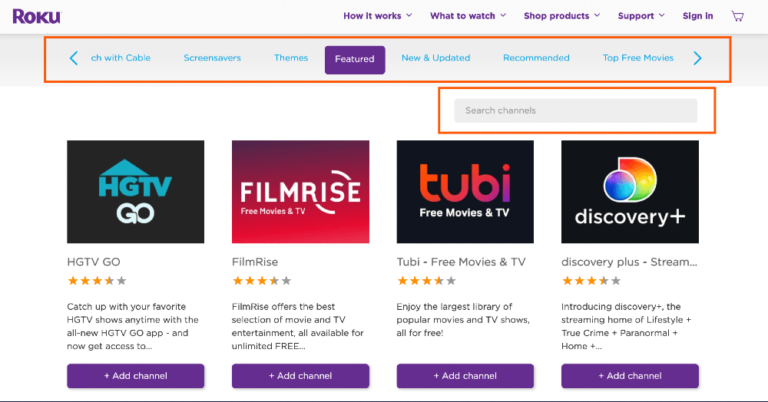Click the FilmRise star rating
This screenshot has height=402, width=768.
262,281
